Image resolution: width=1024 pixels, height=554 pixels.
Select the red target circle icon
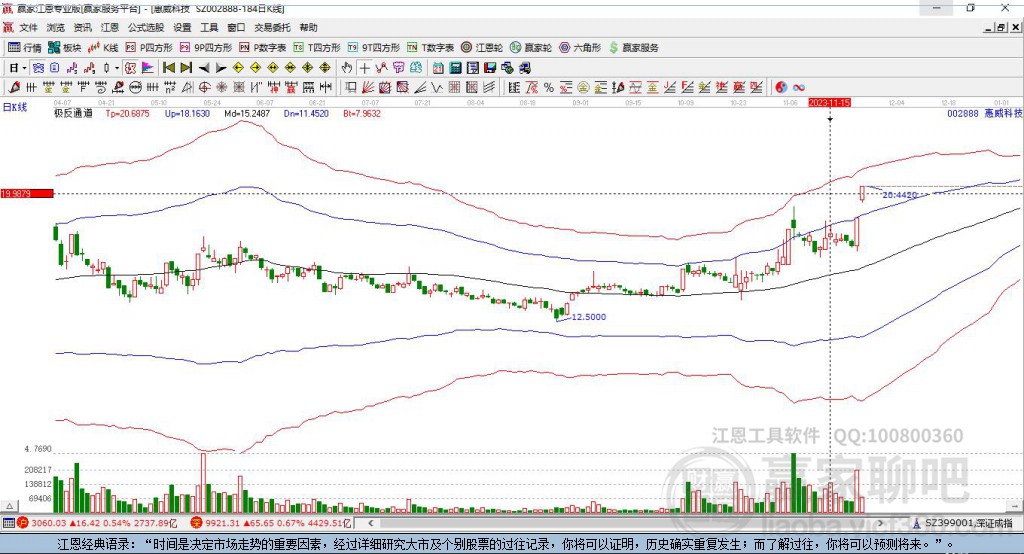(x=204, y=87)
